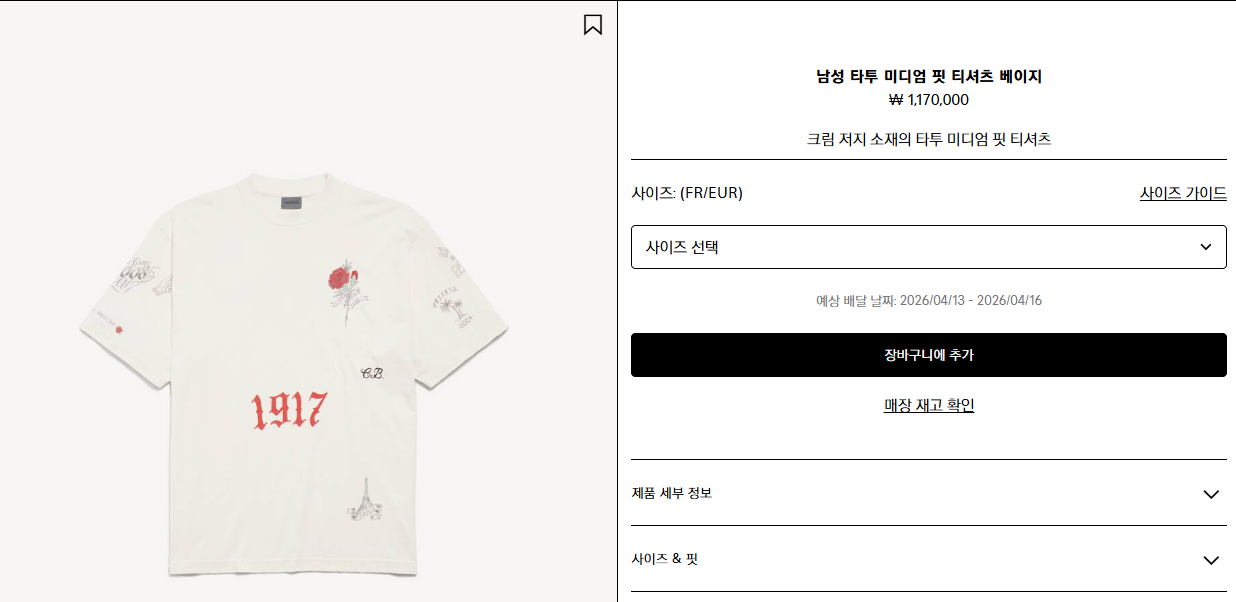The height and width of the screenshot is (602, 1236).
Task: Click the red 1917 print on the shirt
Action: pyautogui.click(x=288, y=410)
